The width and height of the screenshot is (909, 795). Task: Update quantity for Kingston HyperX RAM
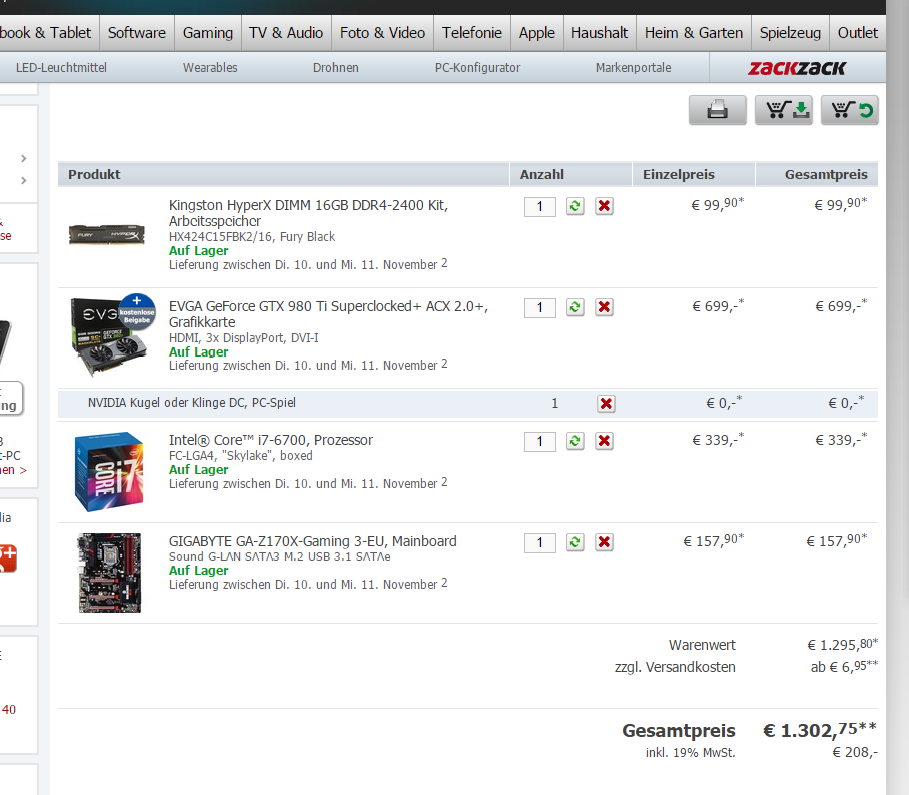coord(575,206)
